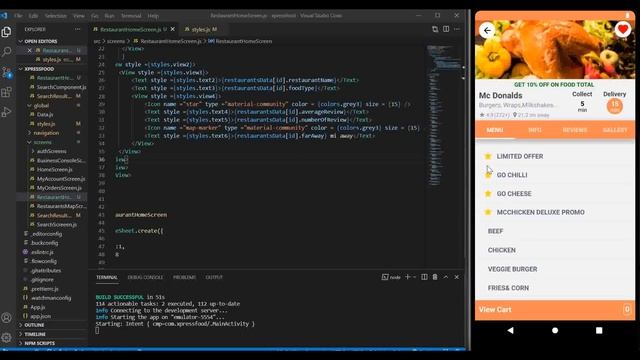
Task: Split the terminal panel
Action: point(424,277)
